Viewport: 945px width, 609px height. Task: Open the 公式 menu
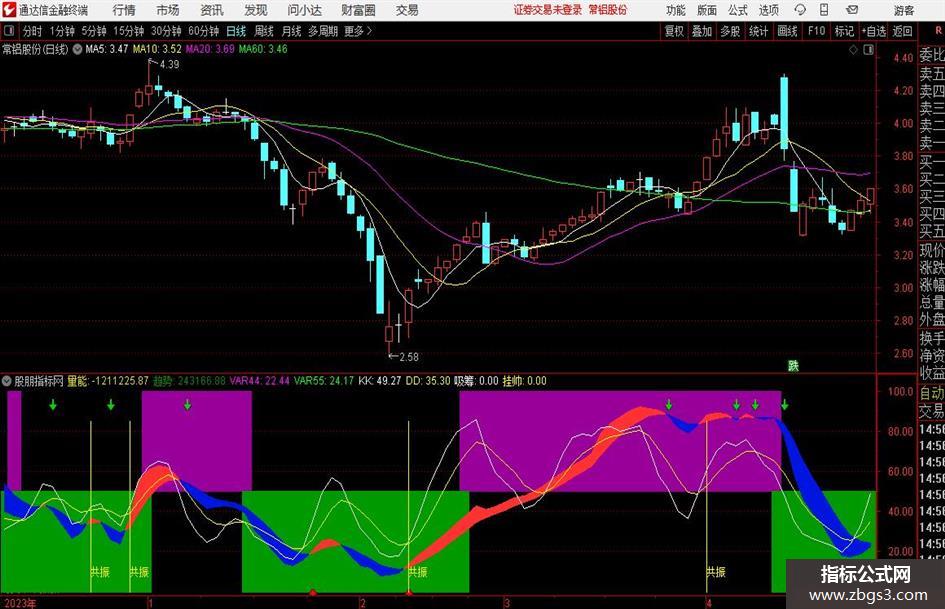pyautogui.click(x=738, y=10)
